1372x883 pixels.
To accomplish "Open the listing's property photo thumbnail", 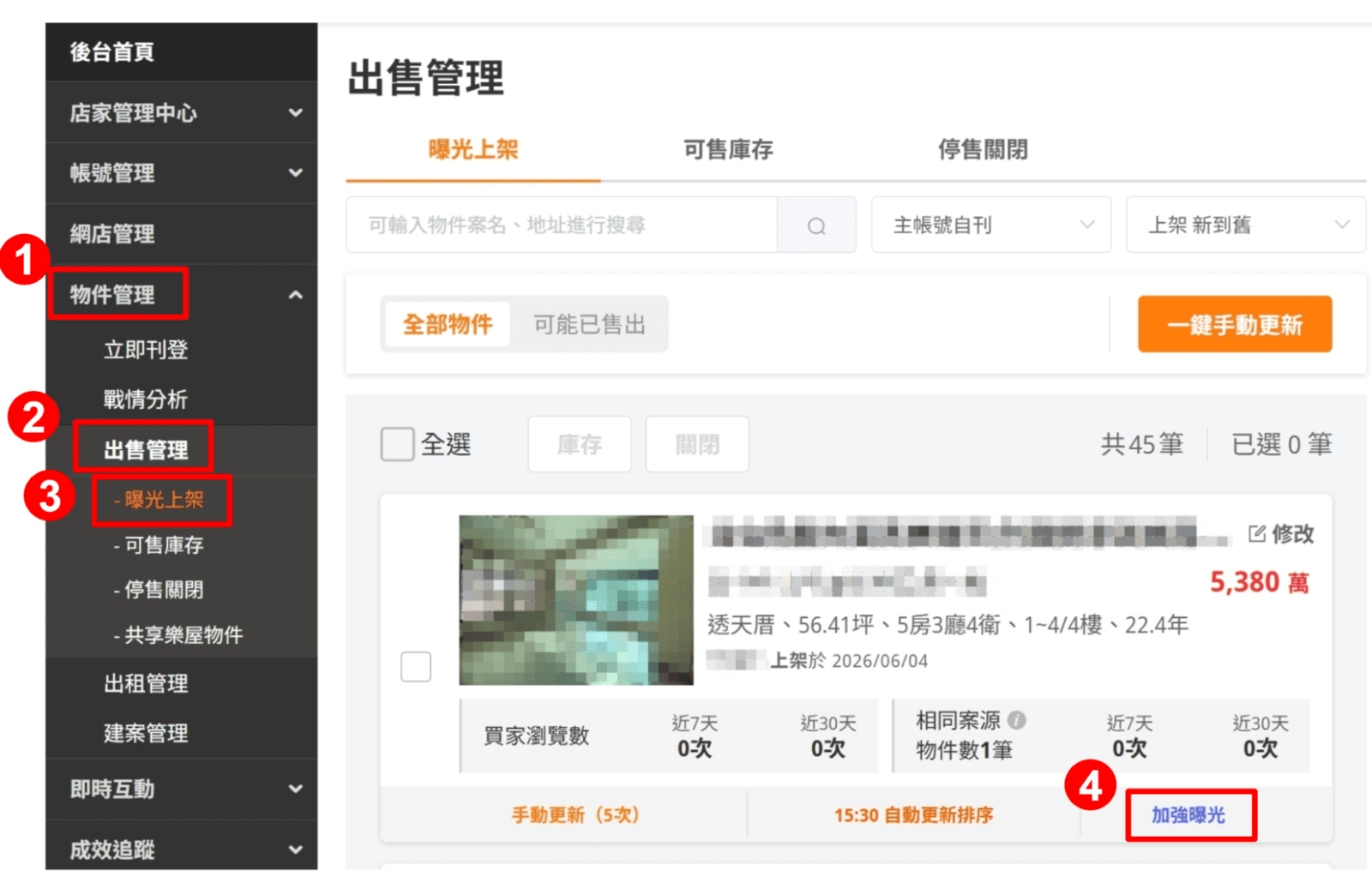I will 576,600.
